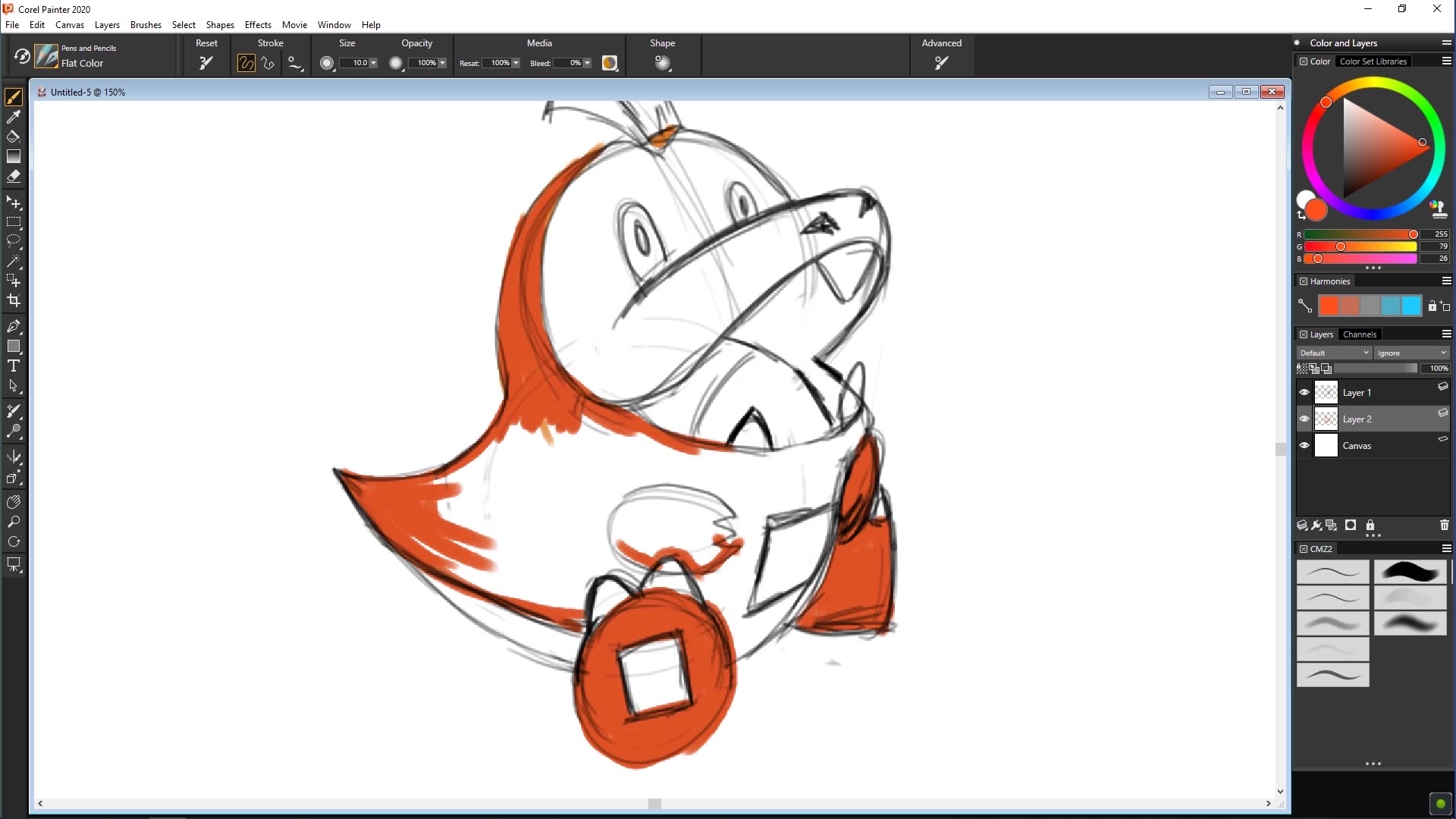Open the Ignore composite depth dropdown
The width and height of the screenshot is (1456, 819).
(1411, 353)
